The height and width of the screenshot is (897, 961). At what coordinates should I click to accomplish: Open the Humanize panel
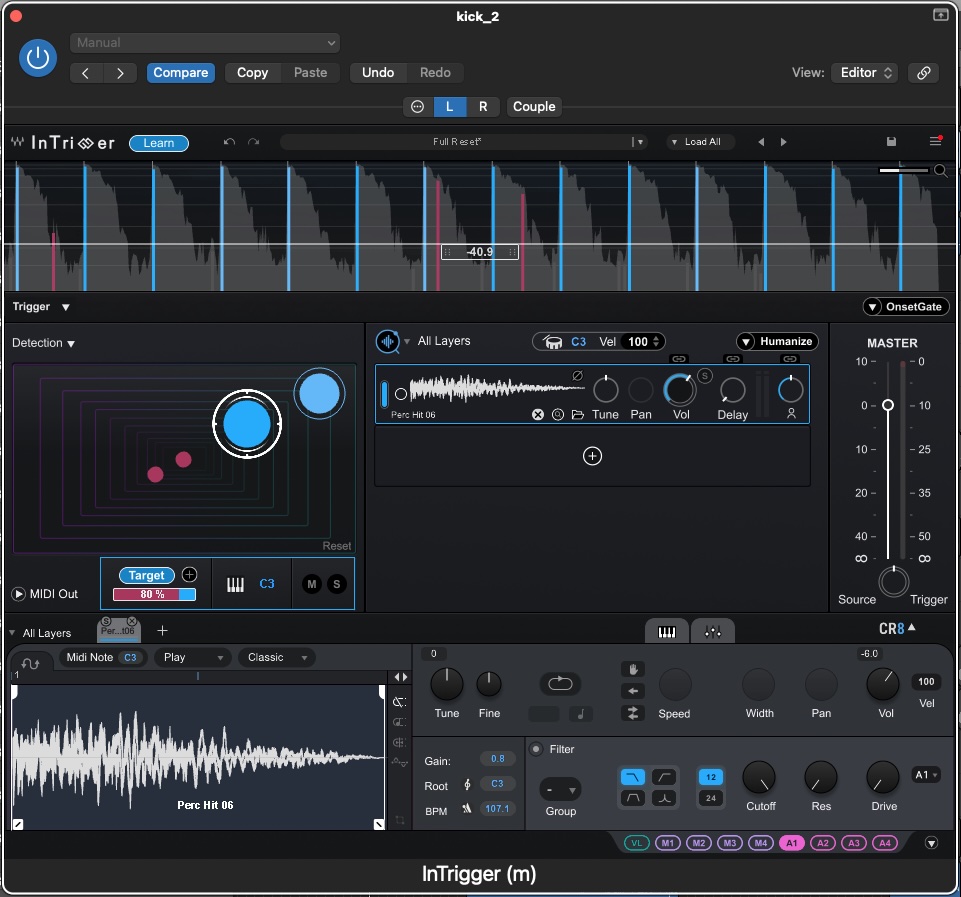coord(777,341)
